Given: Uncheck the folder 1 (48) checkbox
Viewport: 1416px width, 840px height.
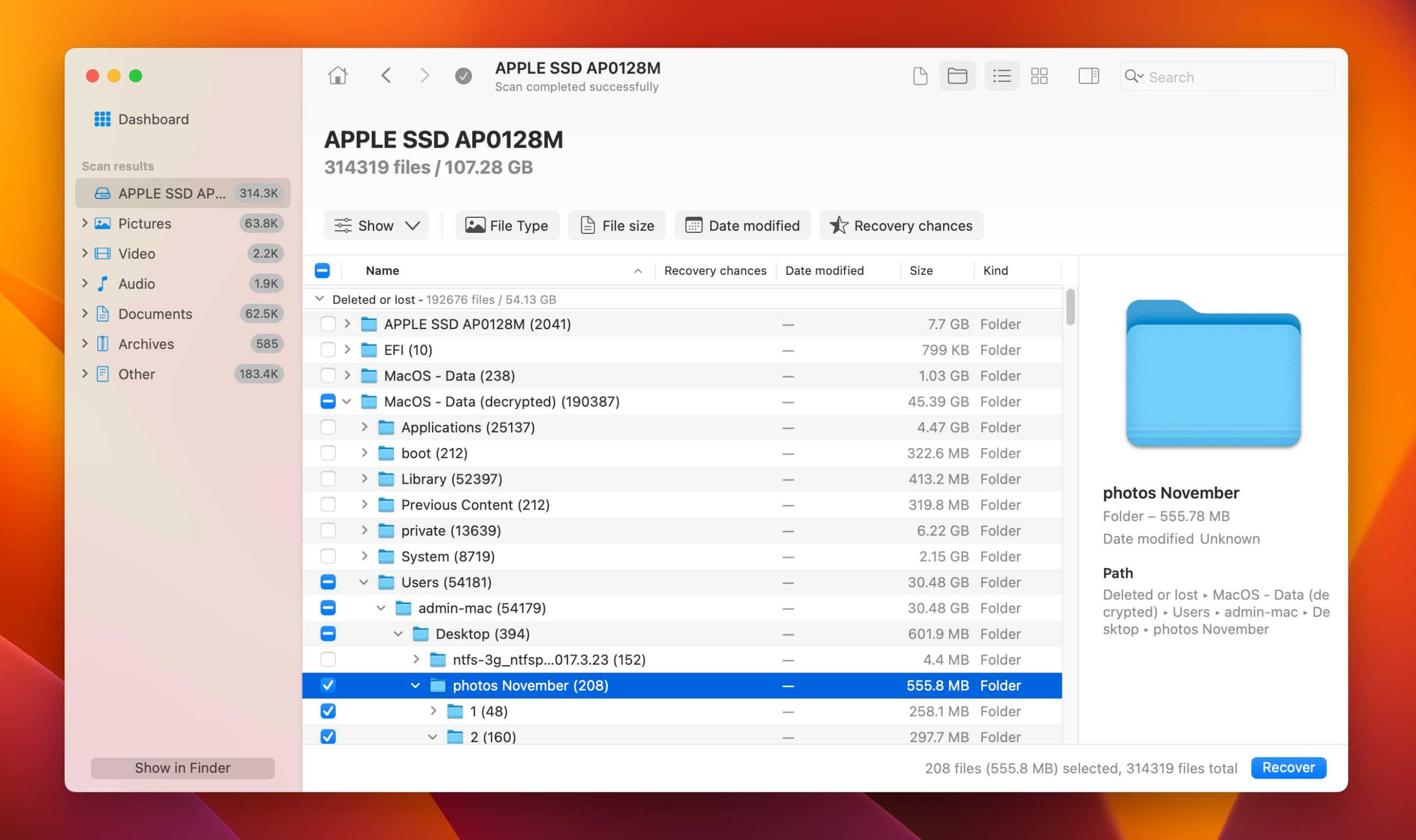Looking at the screenshot, I should [x=328, y=711].
